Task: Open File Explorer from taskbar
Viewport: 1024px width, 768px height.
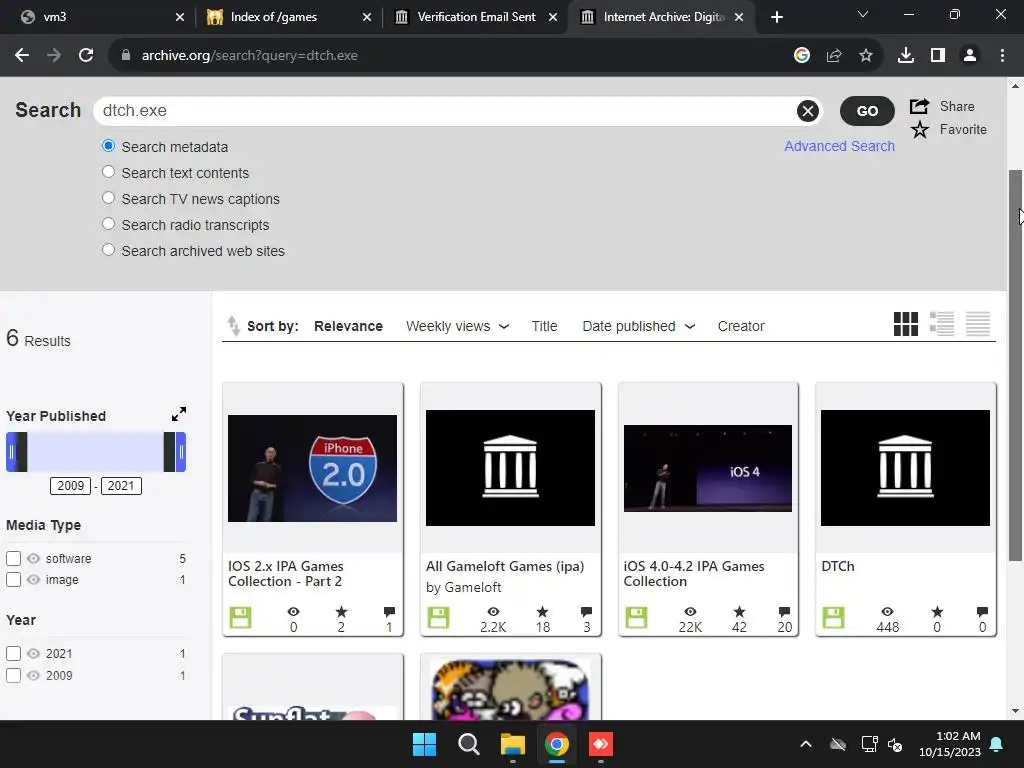Action: point(513,744)
